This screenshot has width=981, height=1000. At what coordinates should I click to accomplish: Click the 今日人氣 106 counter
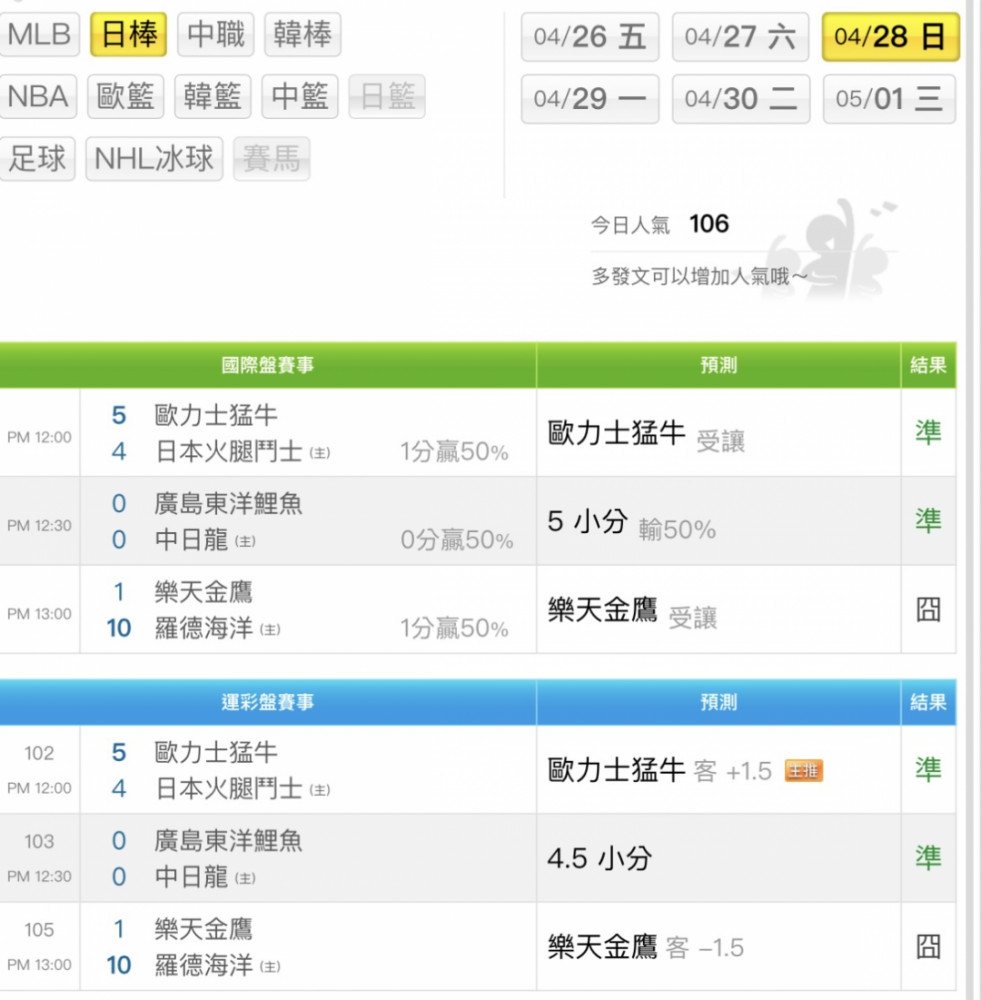(660, 224)
